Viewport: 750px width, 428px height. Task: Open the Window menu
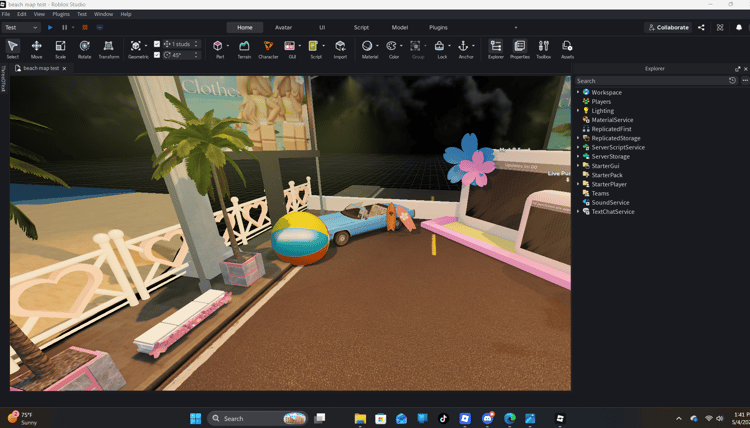103,14
